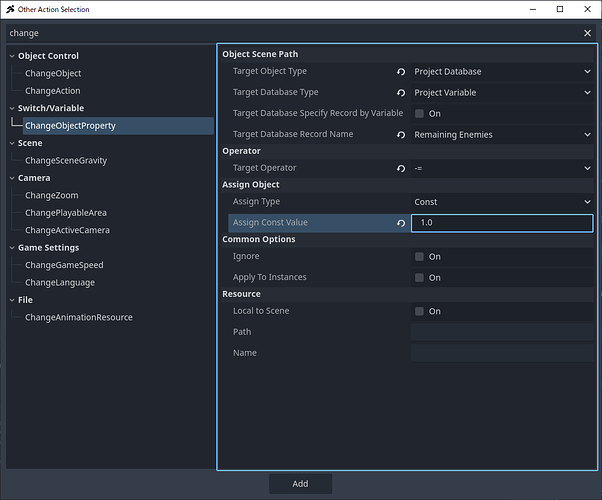Toggle the Ignore checkbox
The image size is (602, 500).
click(x=420, y=257)
